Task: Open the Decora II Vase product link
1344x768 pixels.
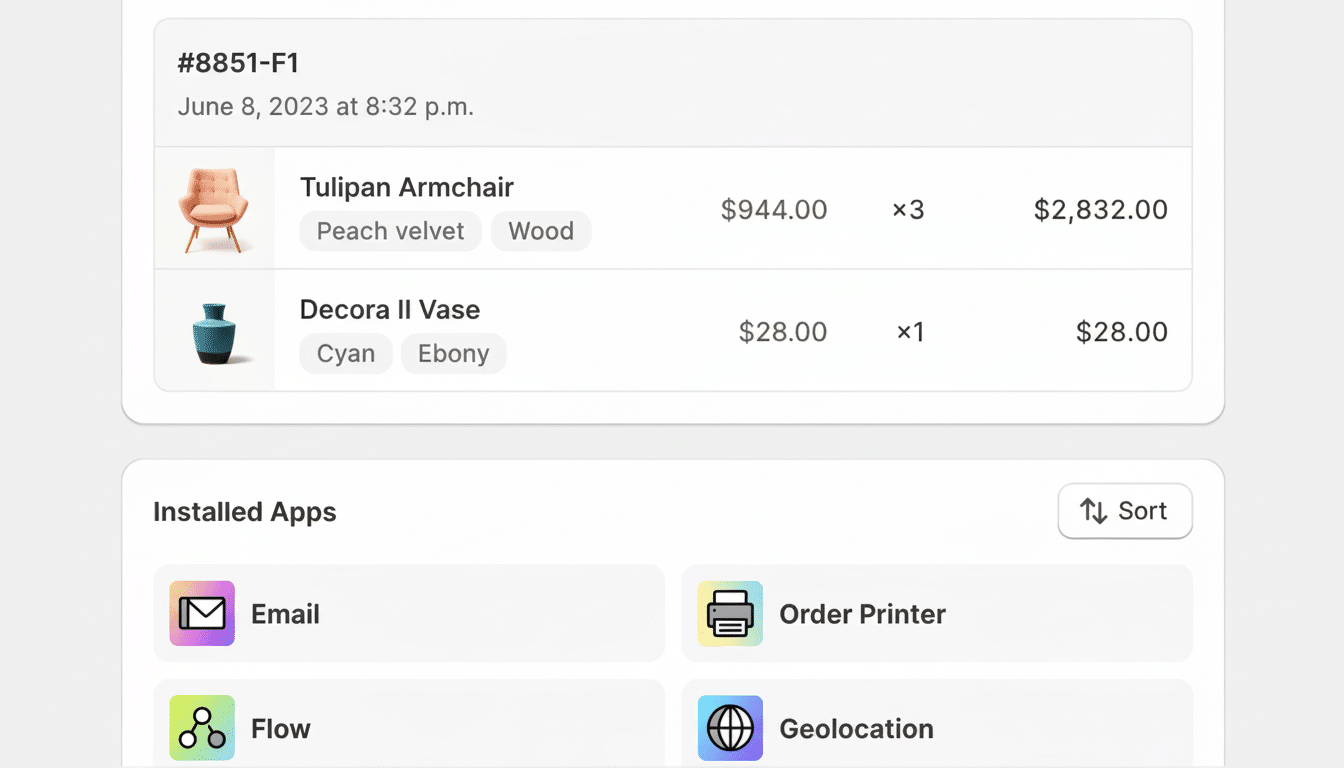Action: pos(389,309)
